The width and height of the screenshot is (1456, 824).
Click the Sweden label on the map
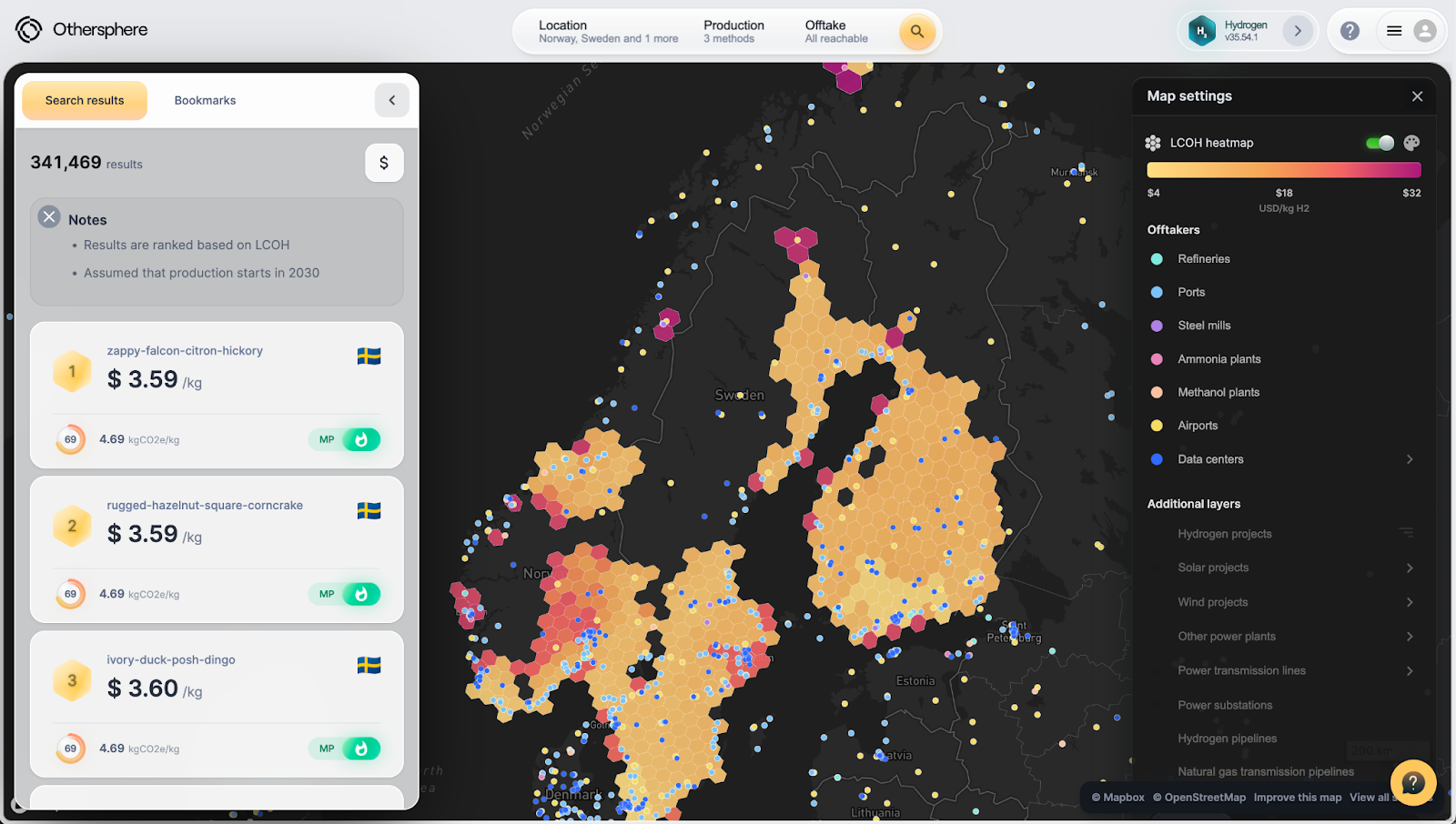coord(740,396)
